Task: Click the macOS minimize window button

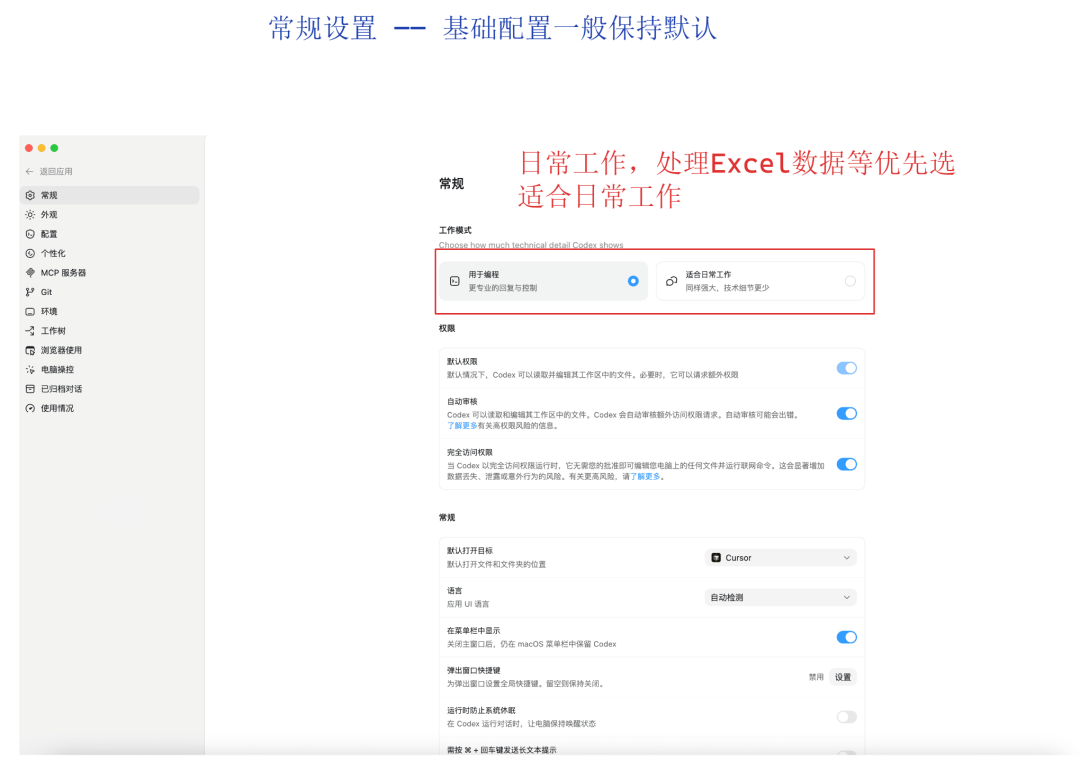Action: (x=41, y=148)
